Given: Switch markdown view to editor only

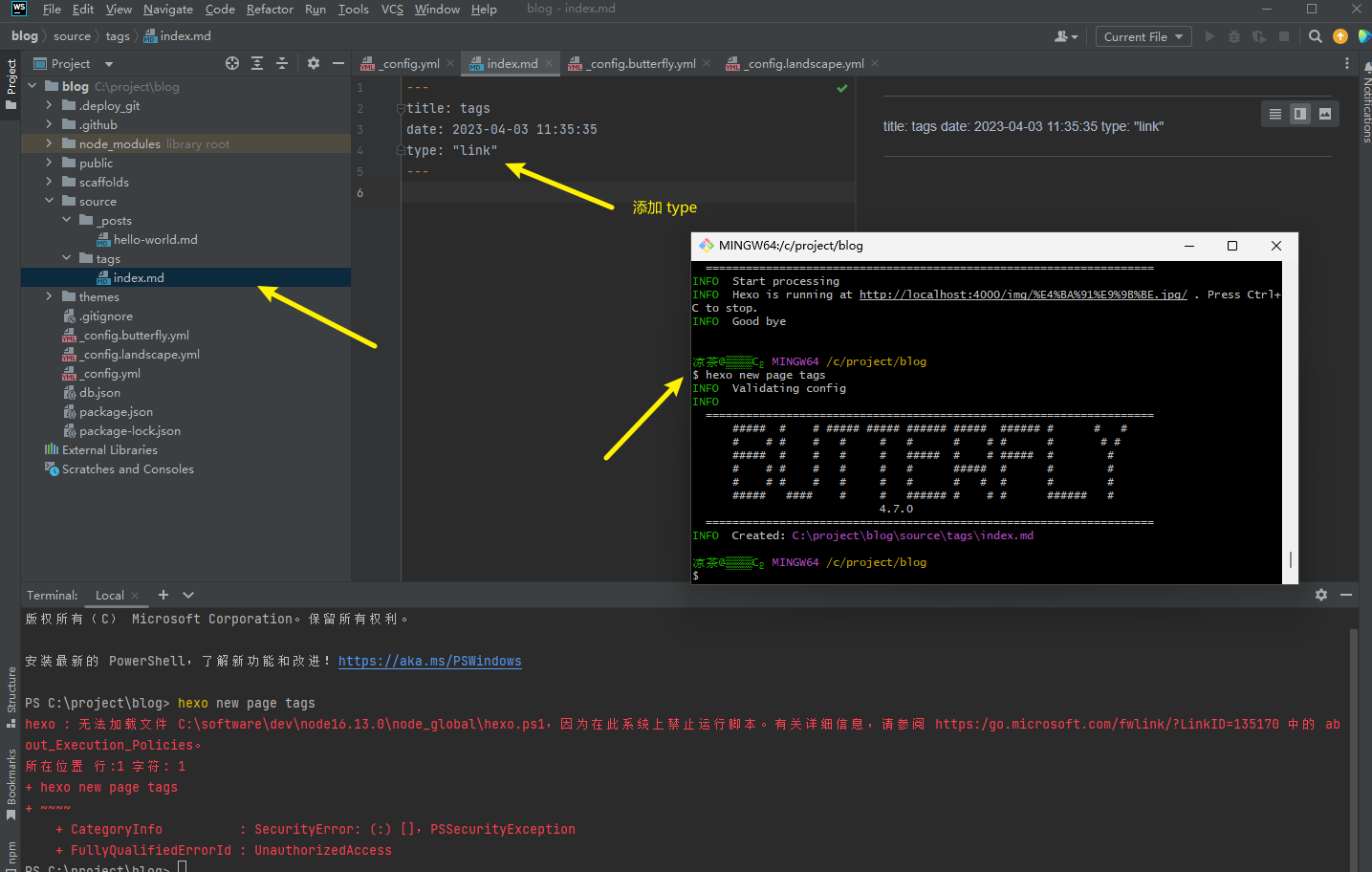Looking at the screenshot, I should tap(1274, 114).
